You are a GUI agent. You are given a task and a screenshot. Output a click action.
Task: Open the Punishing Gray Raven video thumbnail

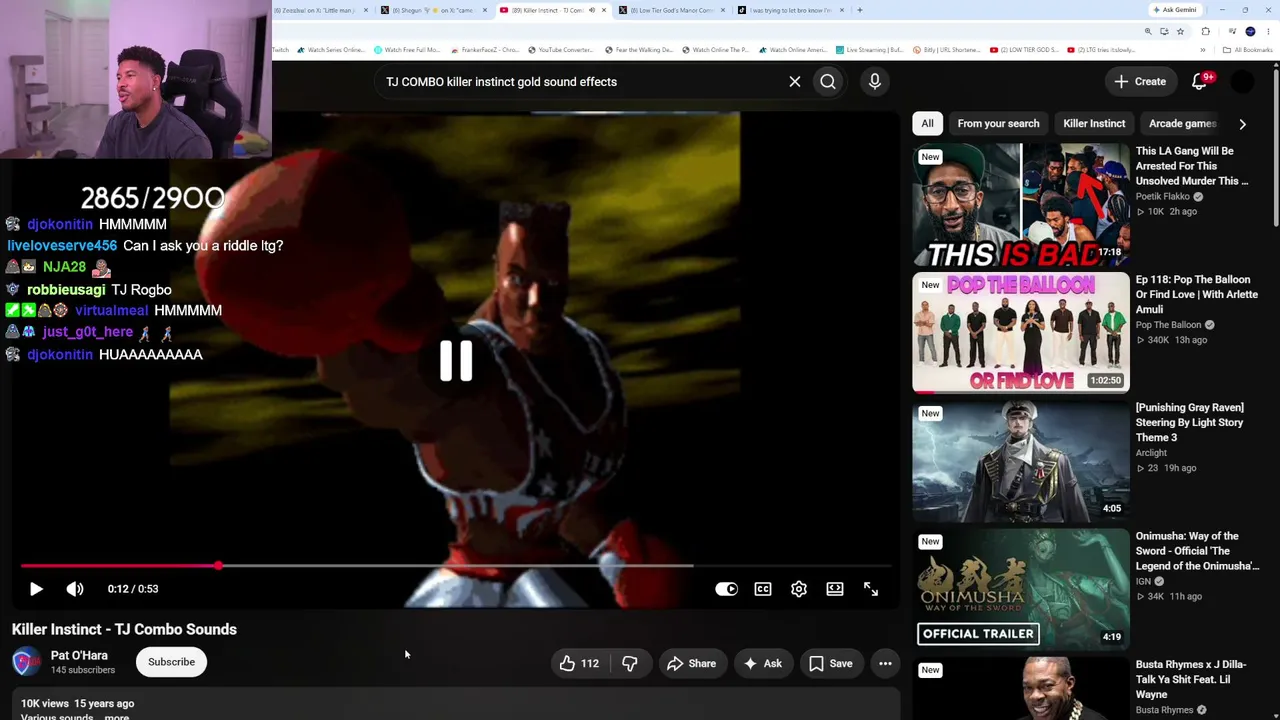click(x=1021, y=461)
